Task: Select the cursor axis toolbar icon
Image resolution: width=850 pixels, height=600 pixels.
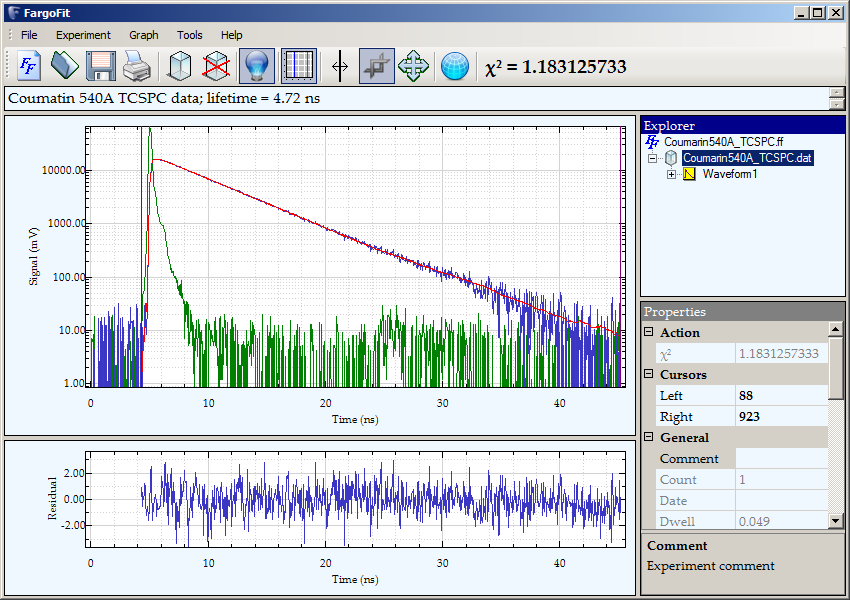Action: click(x=339, y=66)
